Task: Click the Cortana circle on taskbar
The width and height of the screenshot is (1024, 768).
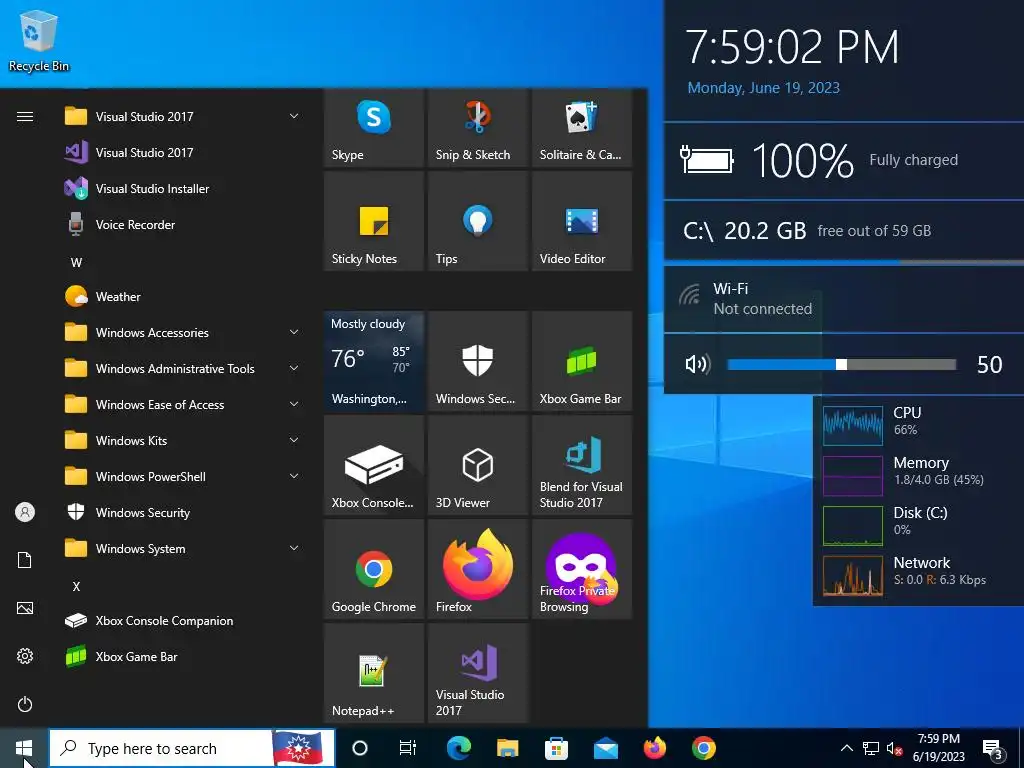Action: pyautogui.click(x=360, y=748)
